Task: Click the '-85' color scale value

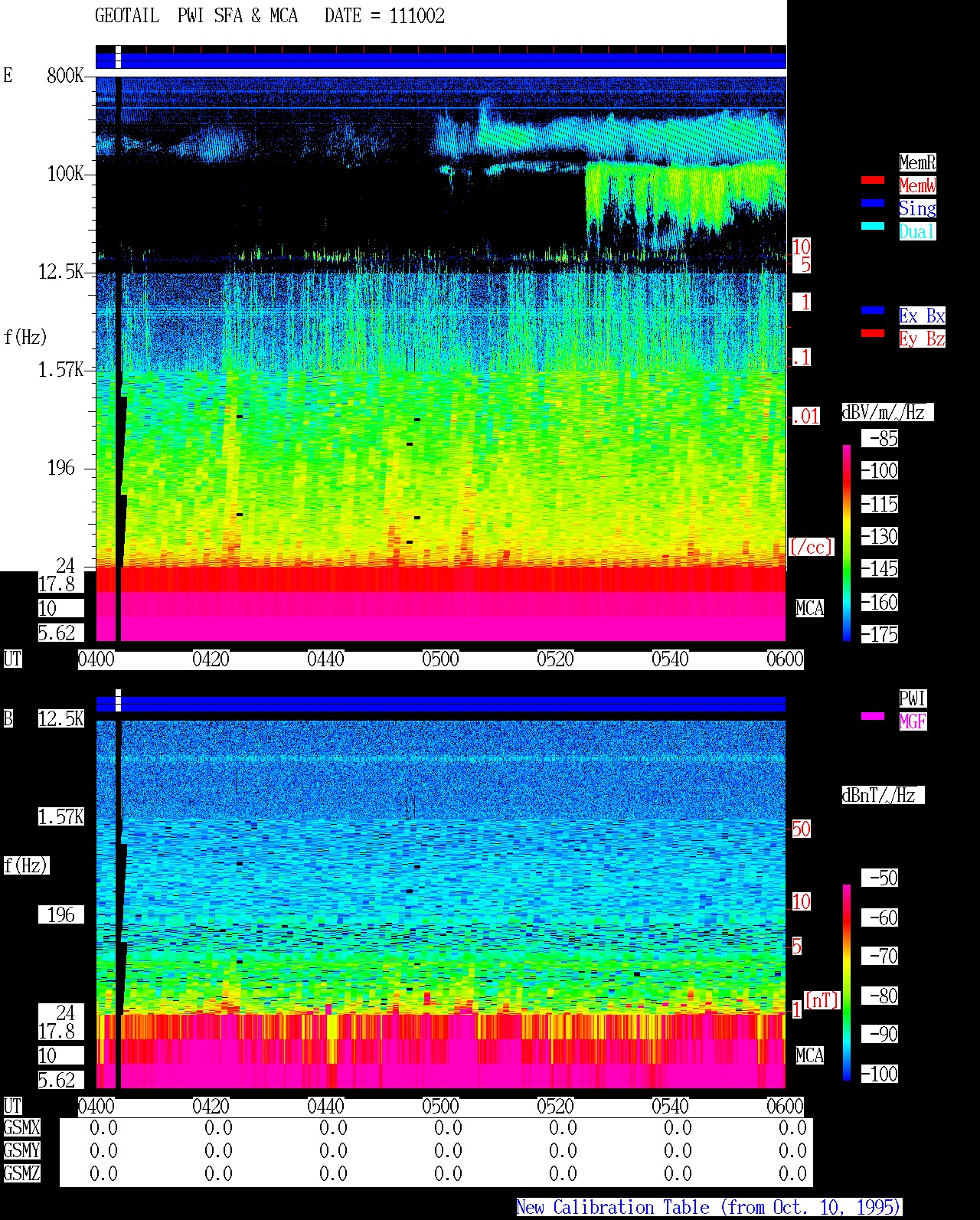Action: [880, 439]
